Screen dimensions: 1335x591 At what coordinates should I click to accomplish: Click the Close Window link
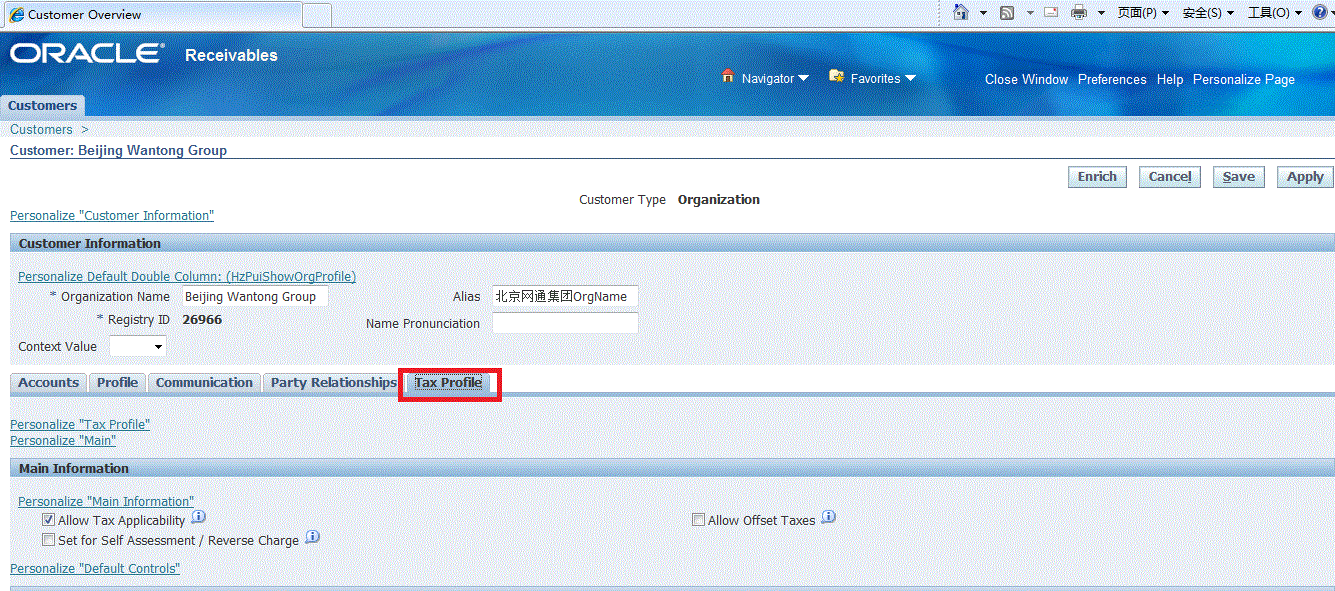click(1026, 79)
